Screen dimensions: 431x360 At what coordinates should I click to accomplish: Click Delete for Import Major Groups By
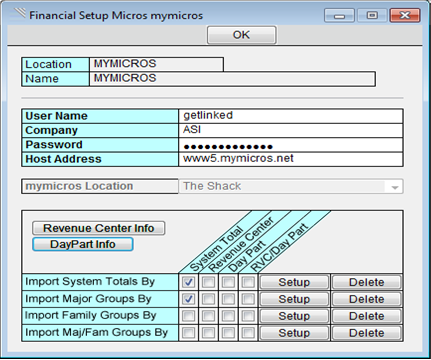[366, 299]
